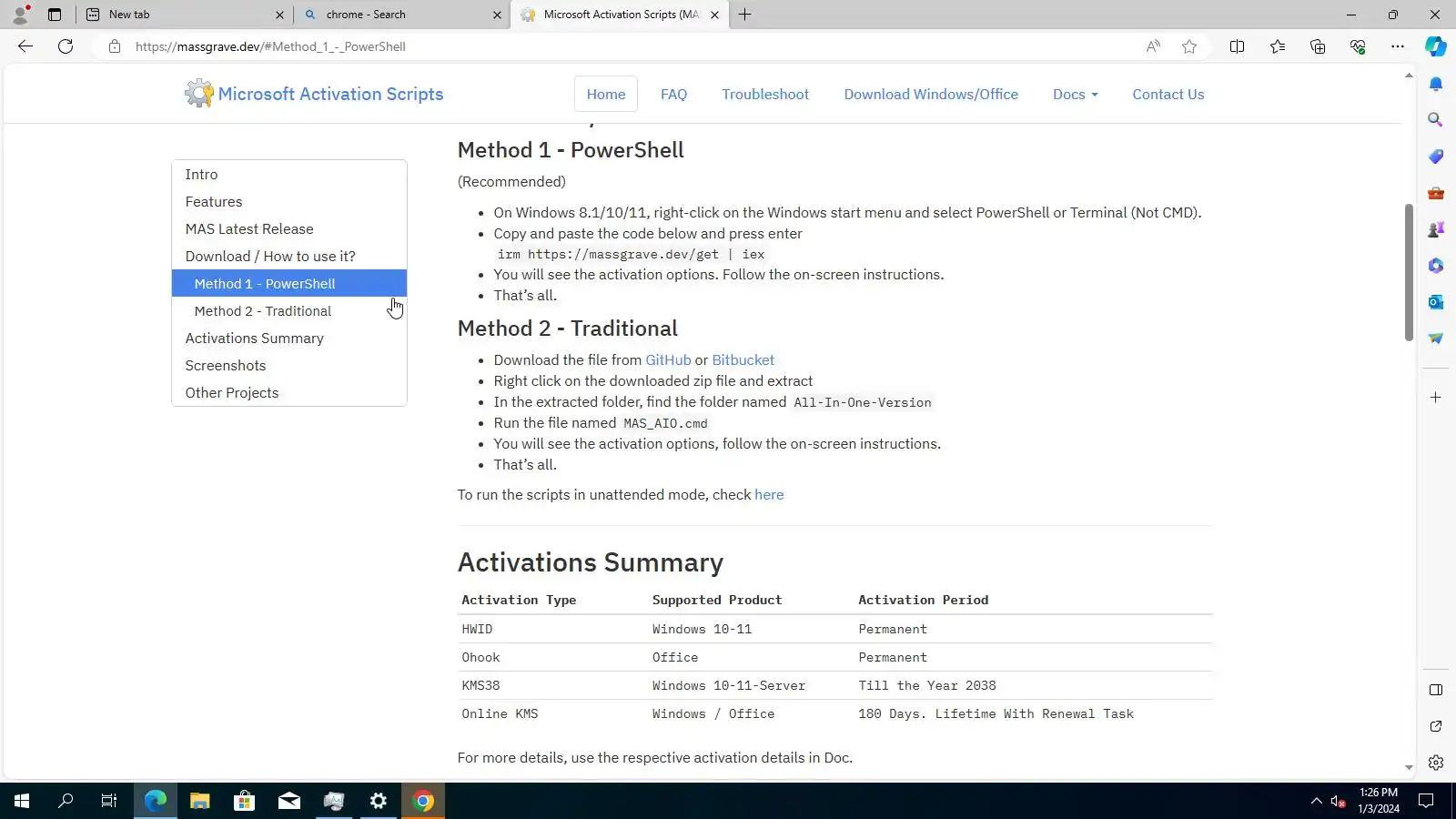Open the sidebar settings gear

pos(1436,763)
